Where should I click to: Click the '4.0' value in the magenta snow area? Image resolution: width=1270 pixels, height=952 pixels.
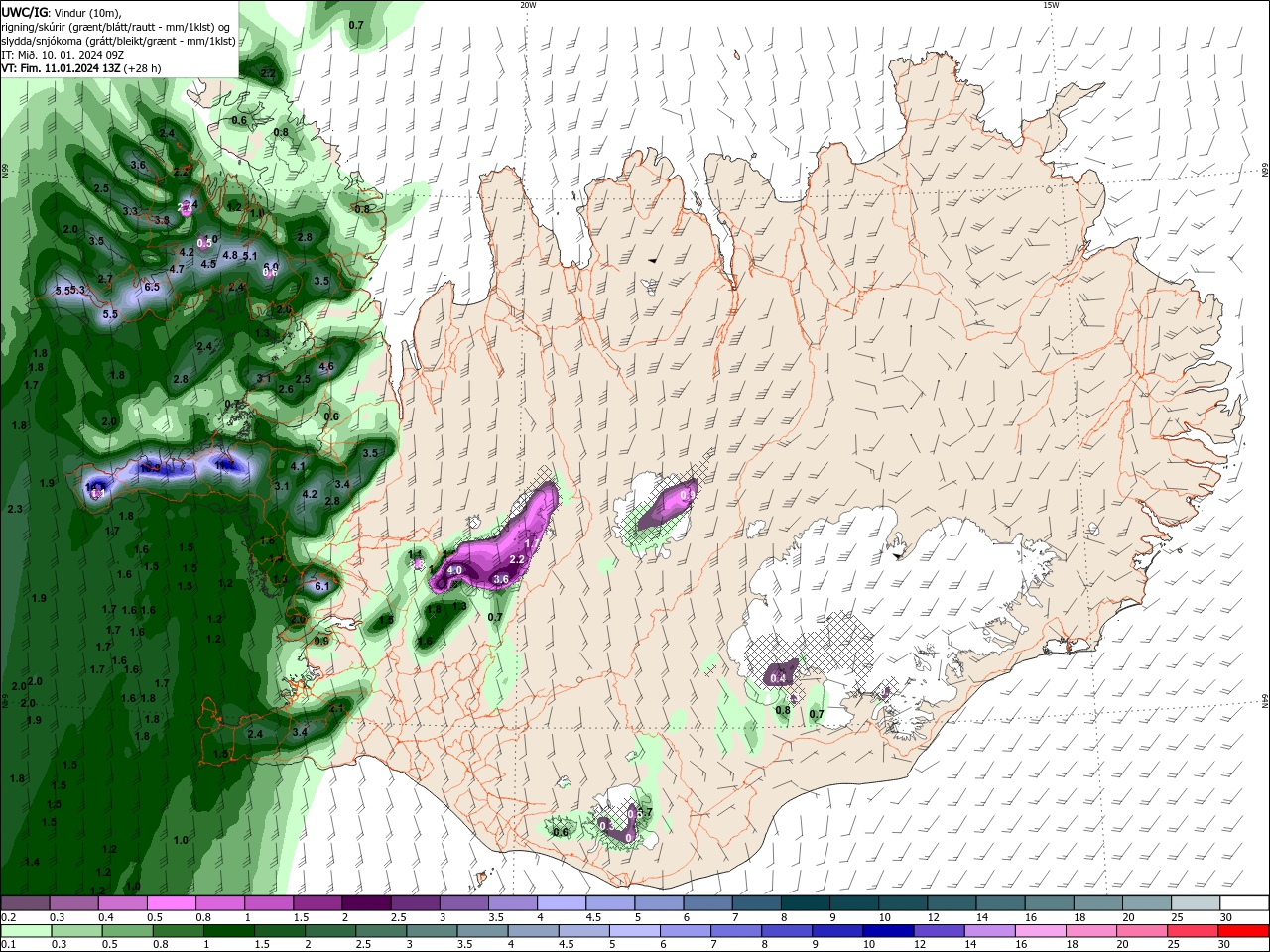454,571
